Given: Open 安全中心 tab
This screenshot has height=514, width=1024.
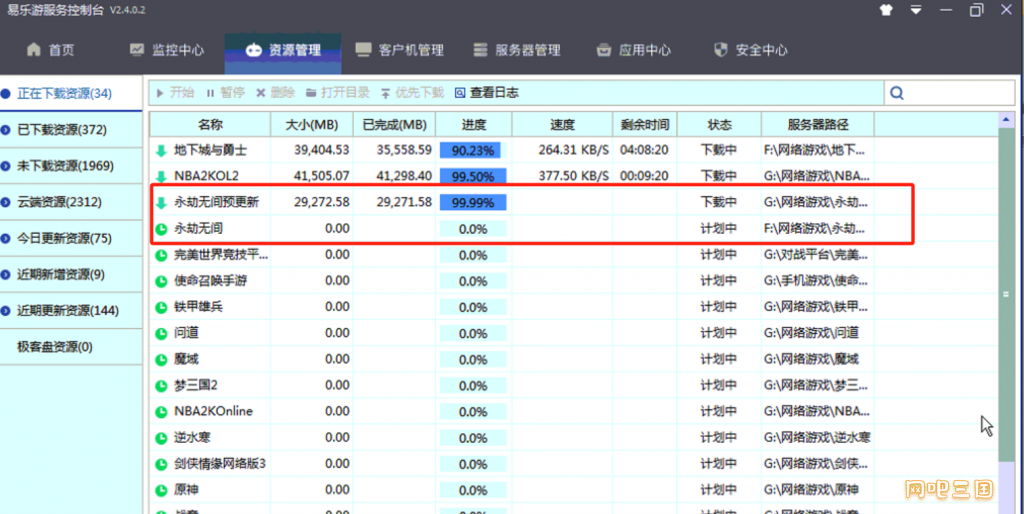Looking at the screenshot, I should [x=750, y=50].
